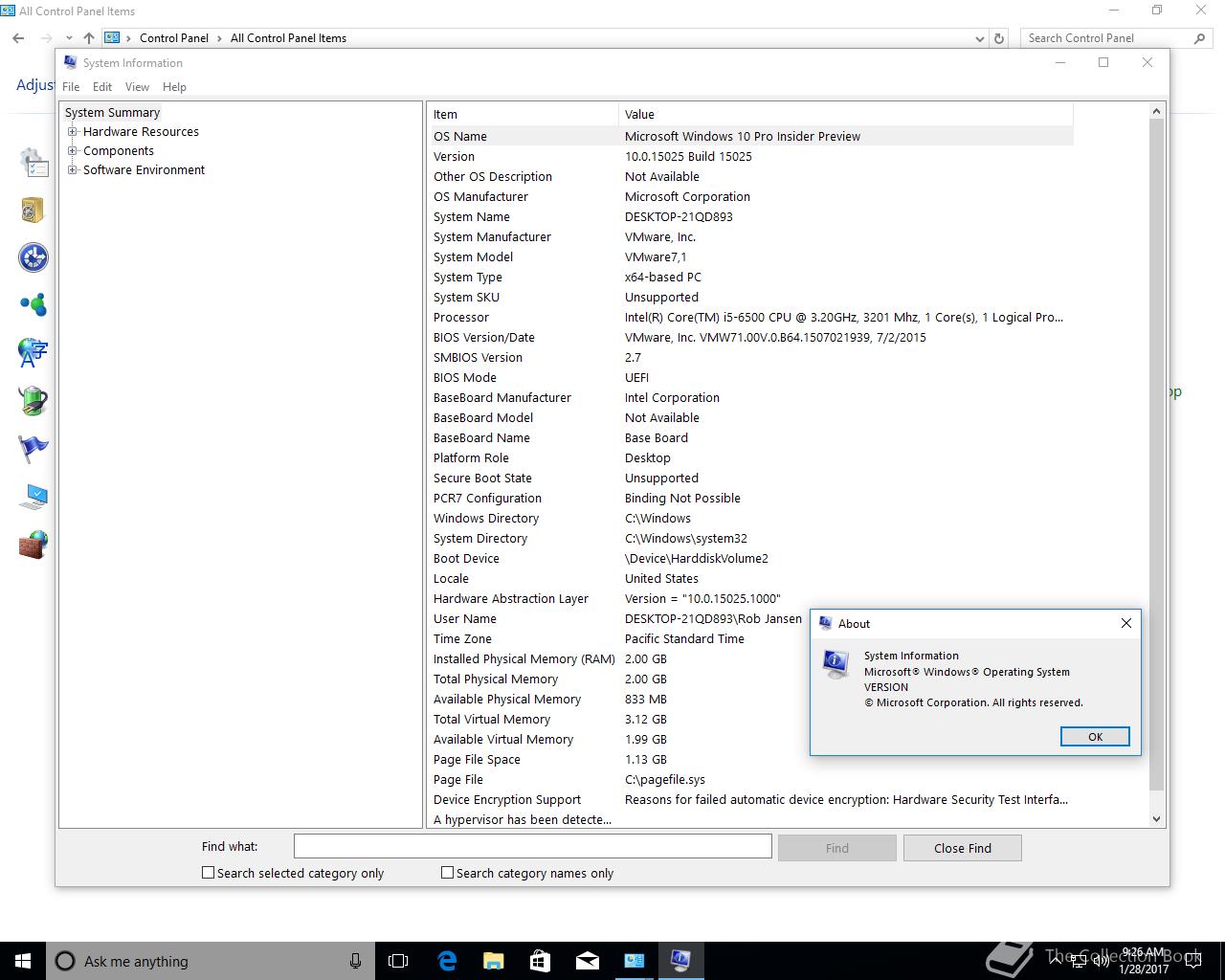Open the Credential Manager safe icon
Screen dimensions: 1225x980
coord(33,210)
